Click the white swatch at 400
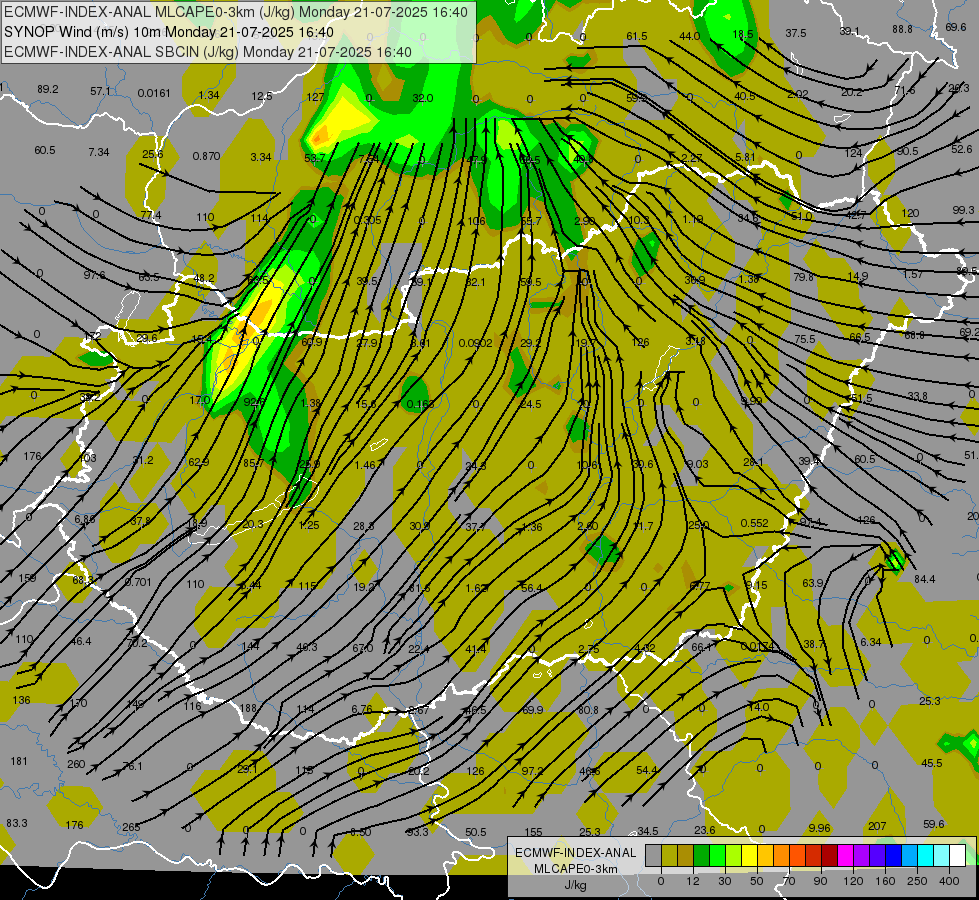Image resolution: width=979 pixels, height=900 pixels. [958, 855]
